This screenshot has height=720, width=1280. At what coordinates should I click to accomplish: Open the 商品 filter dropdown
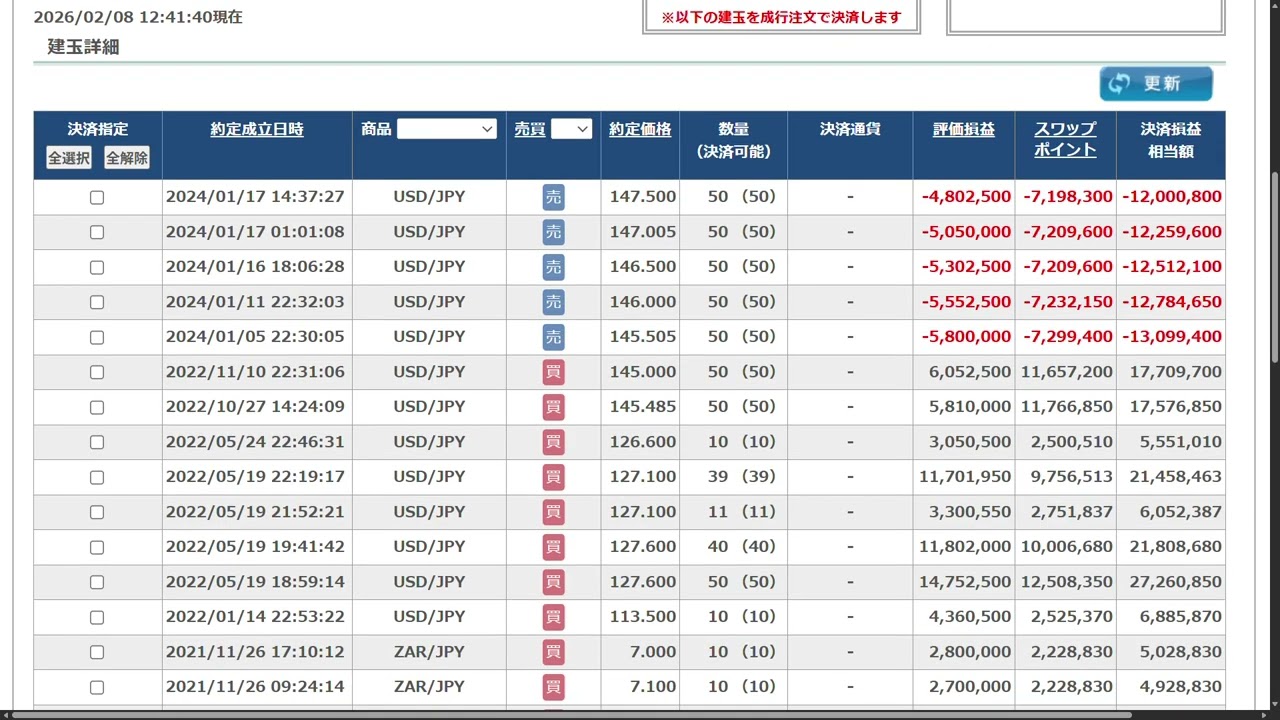446,129
